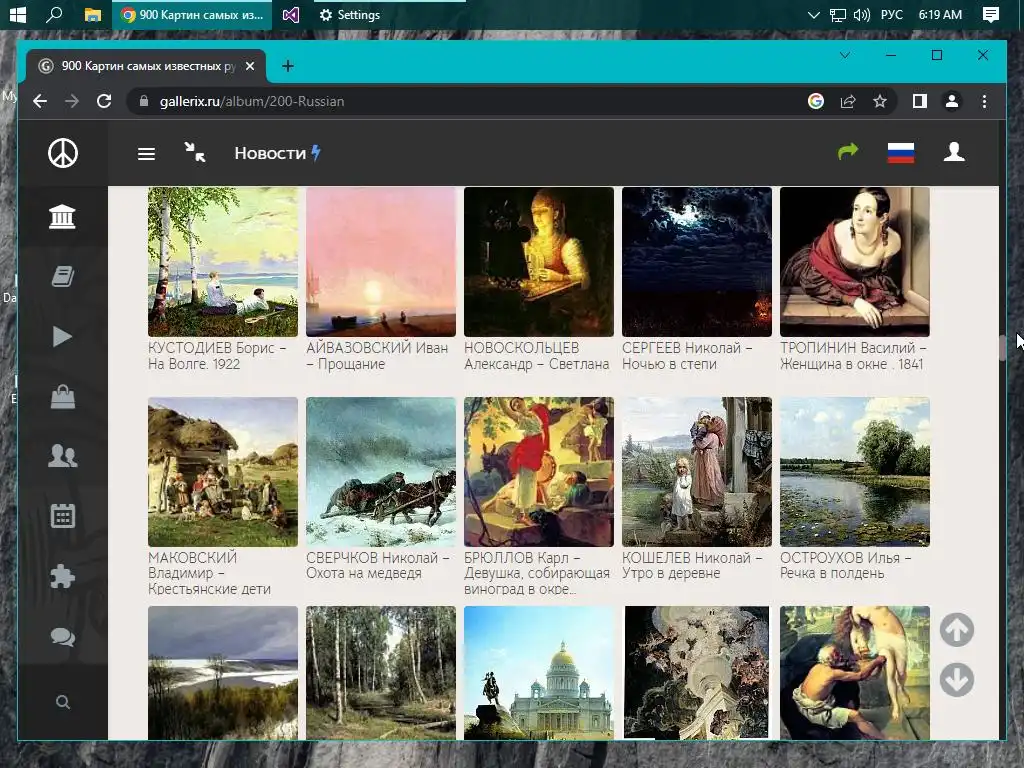
Task: Open Тропинин Женщина в окне thumbnail
Action: click(855, 262)
